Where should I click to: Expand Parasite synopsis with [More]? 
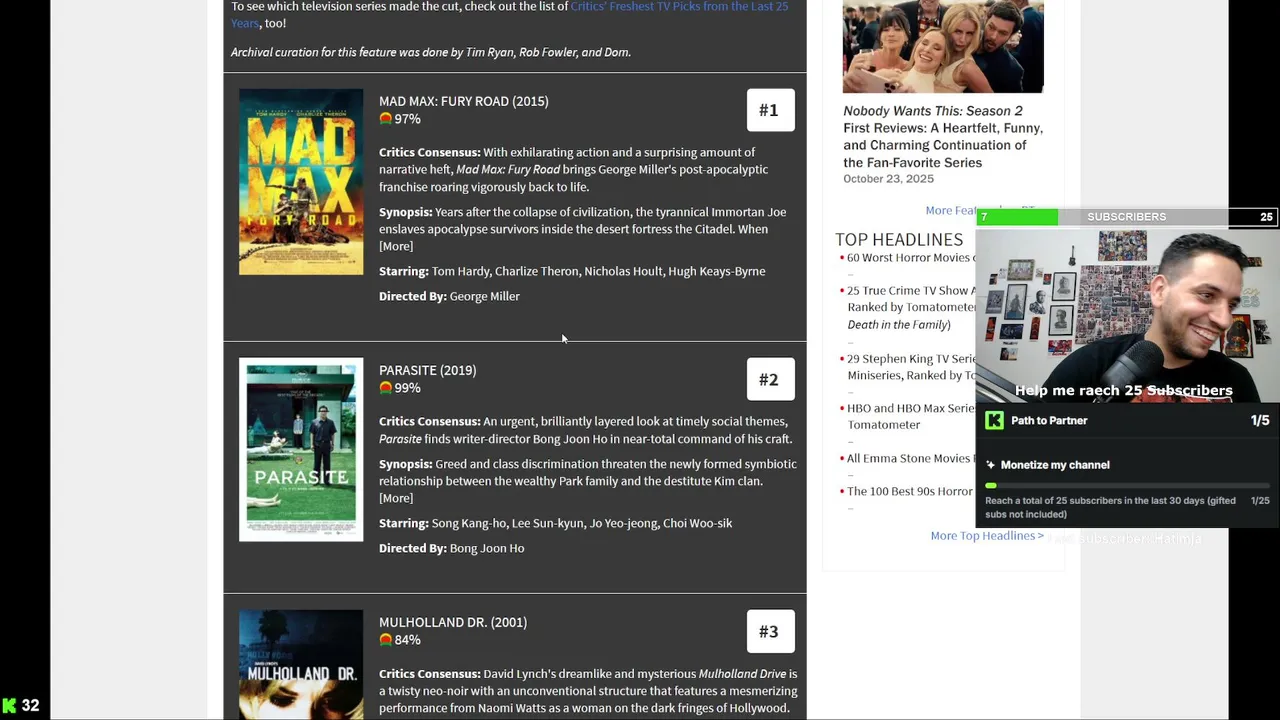point(396,498)
